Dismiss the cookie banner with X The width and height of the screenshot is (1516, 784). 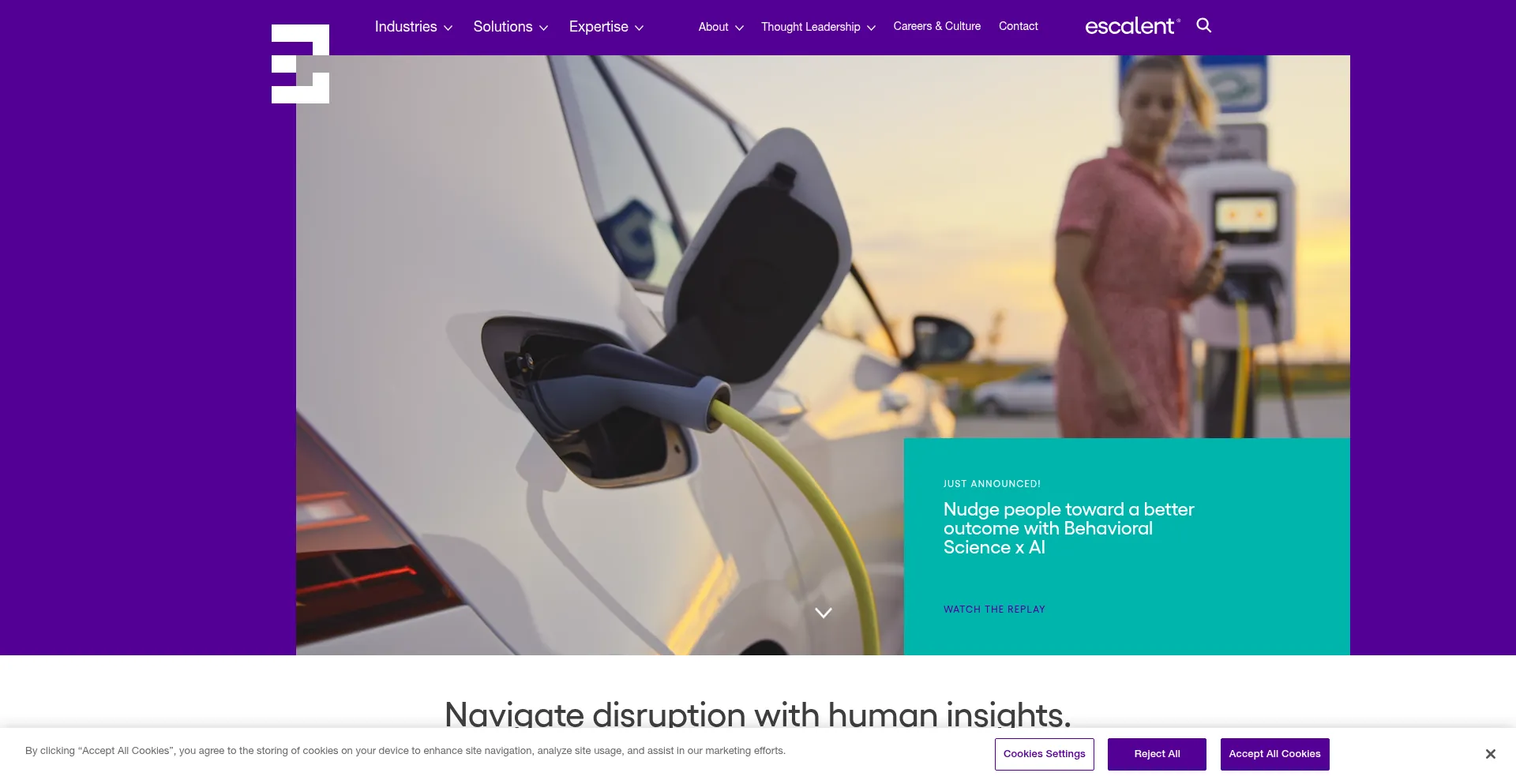pos(1490,754)
